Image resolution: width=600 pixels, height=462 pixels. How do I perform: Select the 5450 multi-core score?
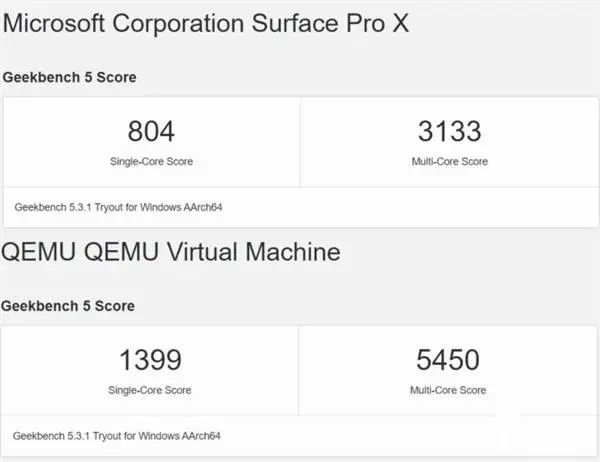click(447, 360)
